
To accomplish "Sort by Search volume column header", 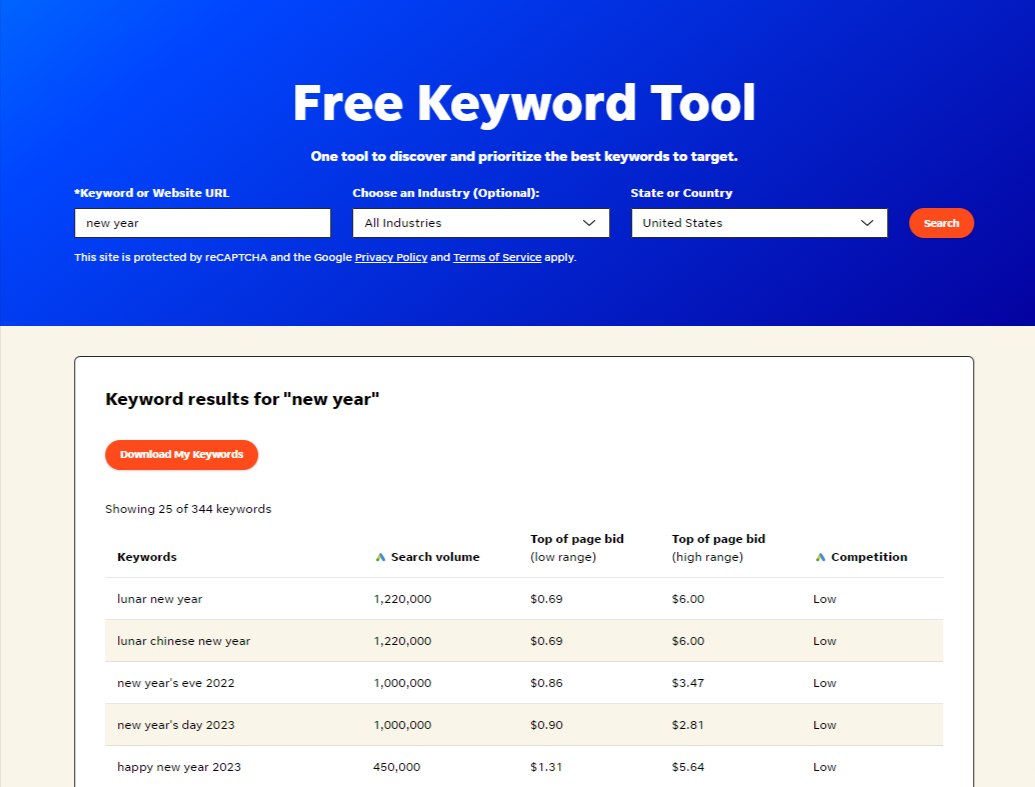I will point(435,557).
